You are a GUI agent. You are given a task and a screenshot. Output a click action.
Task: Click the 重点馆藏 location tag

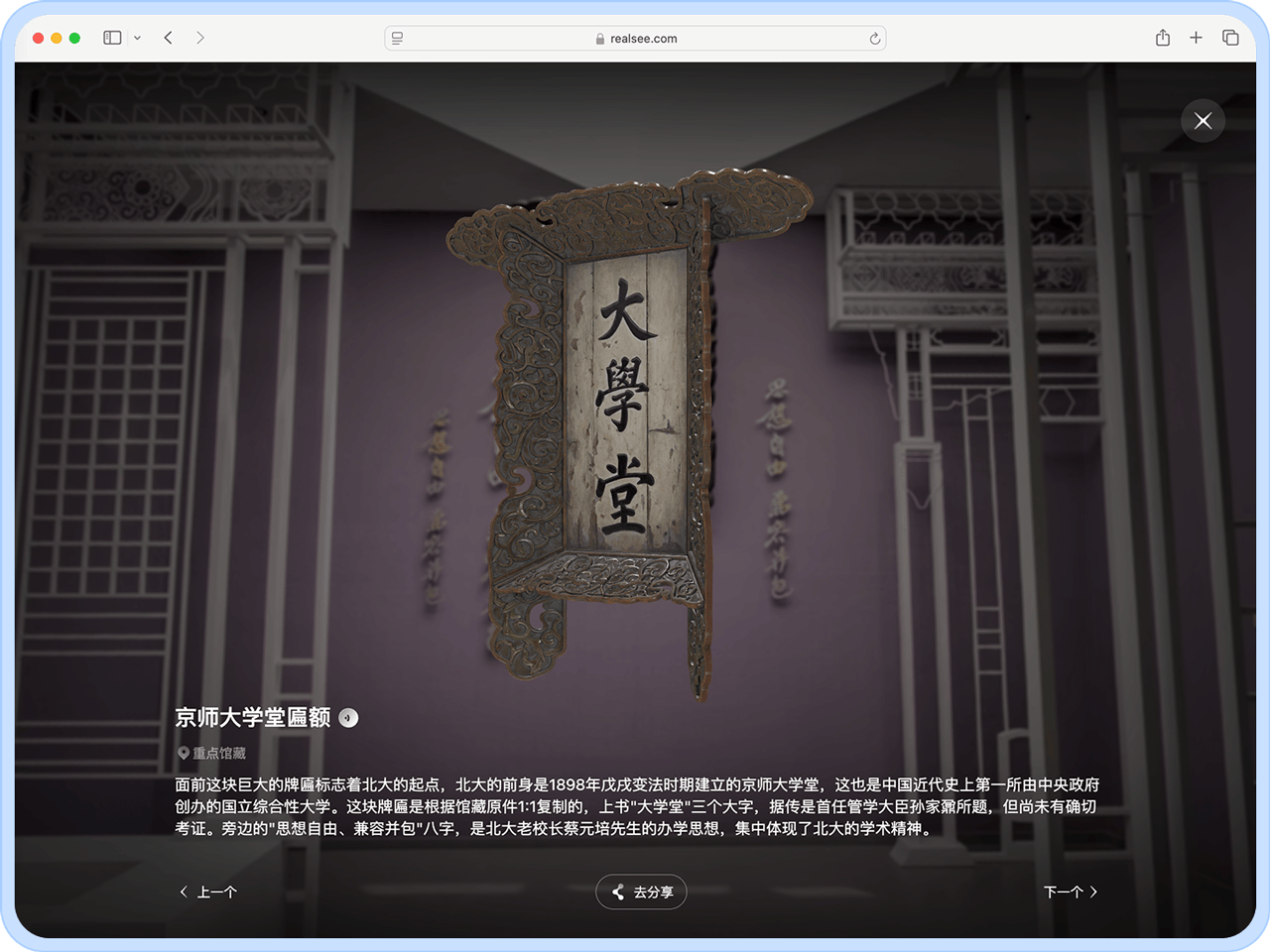pos(211,754)
